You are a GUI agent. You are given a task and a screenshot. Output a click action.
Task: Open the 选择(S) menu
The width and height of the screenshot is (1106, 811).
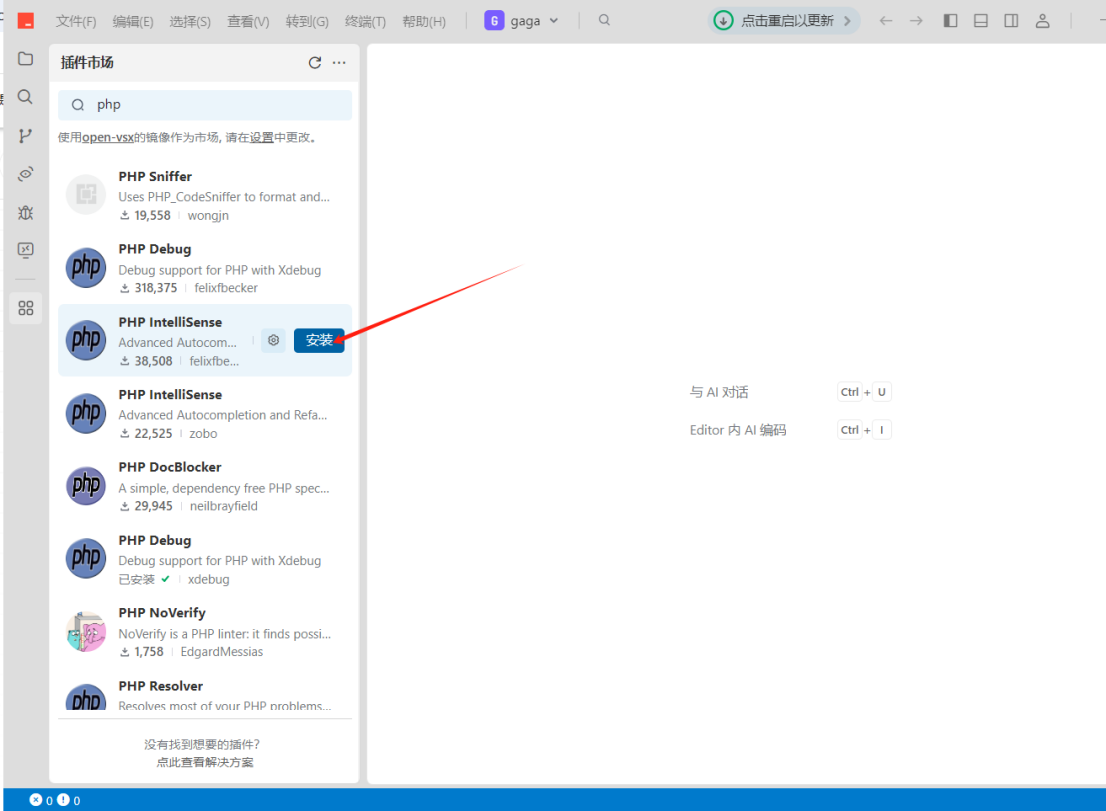(x=190, y=22)
